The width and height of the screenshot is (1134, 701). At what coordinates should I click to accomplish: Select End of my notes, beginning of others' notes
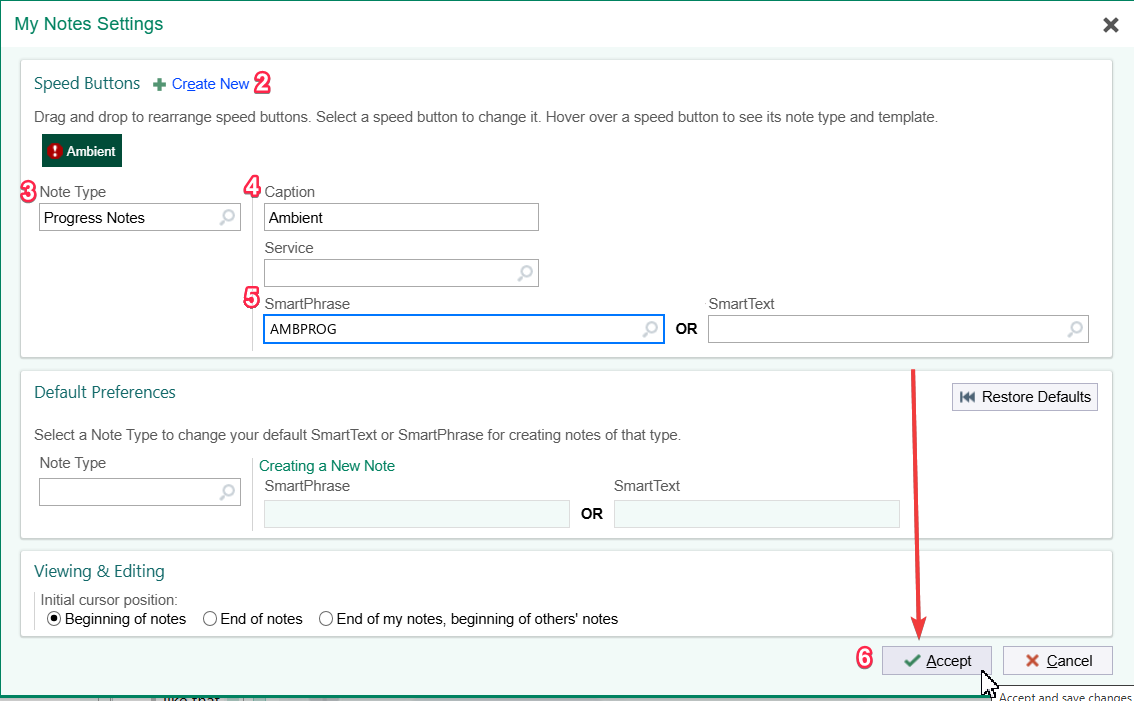coord(469,619)
